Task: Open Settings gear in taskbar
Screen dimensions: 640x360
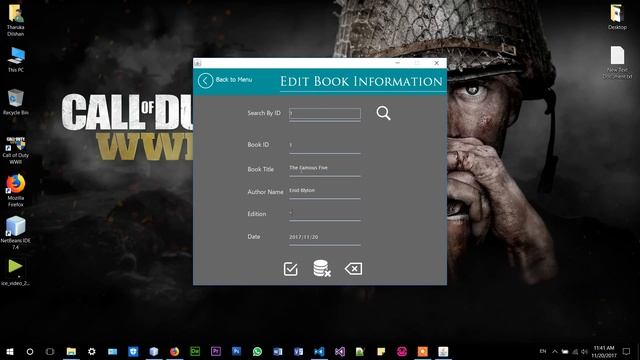Action: [92, 351]
